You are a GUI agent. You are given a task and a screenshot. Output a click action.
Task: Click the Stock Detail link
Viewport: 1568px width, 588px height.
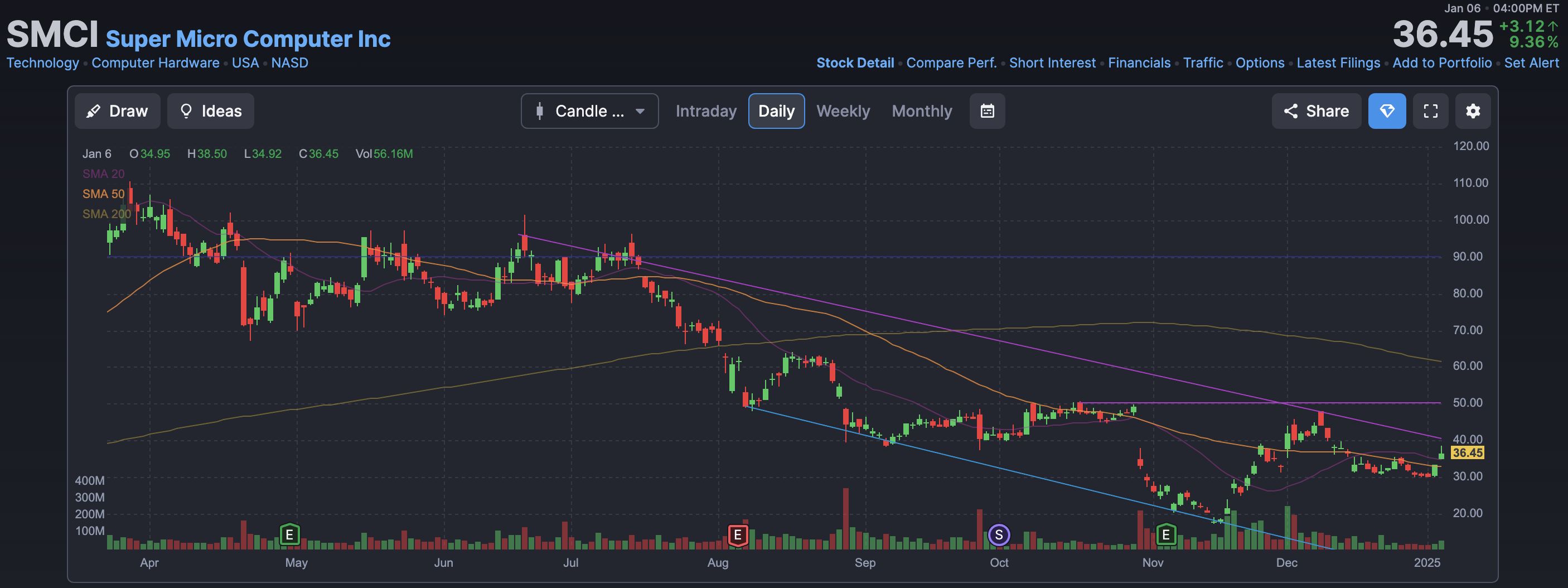click(x=855, y=62)
